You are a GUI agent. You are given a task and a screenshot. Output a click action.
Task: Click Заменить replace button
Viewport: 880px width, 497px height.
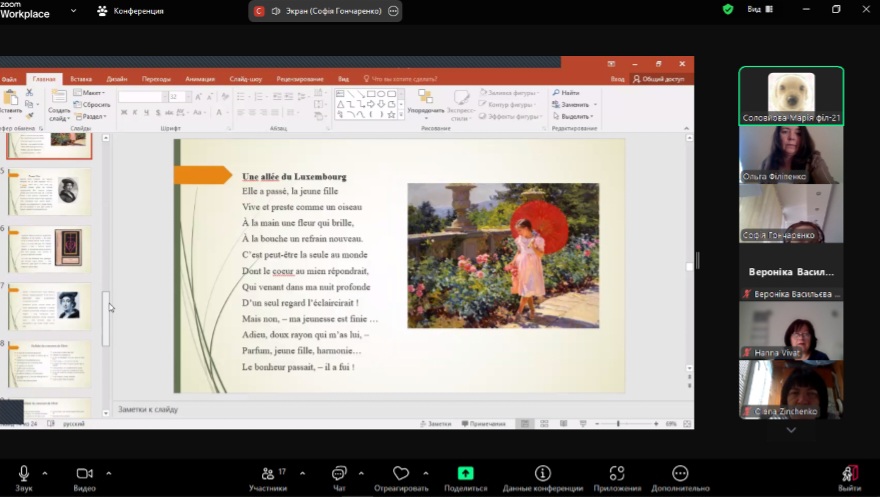coord(574,105)
